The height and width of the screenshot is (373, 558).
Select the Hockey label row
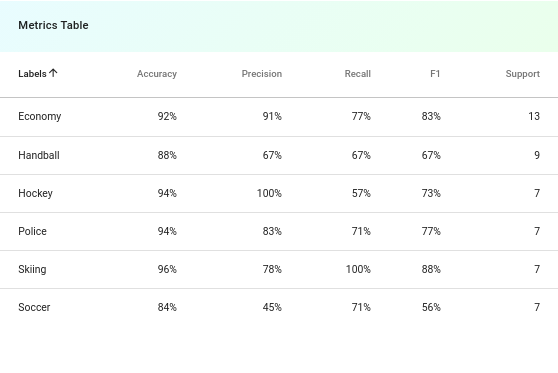279,194
